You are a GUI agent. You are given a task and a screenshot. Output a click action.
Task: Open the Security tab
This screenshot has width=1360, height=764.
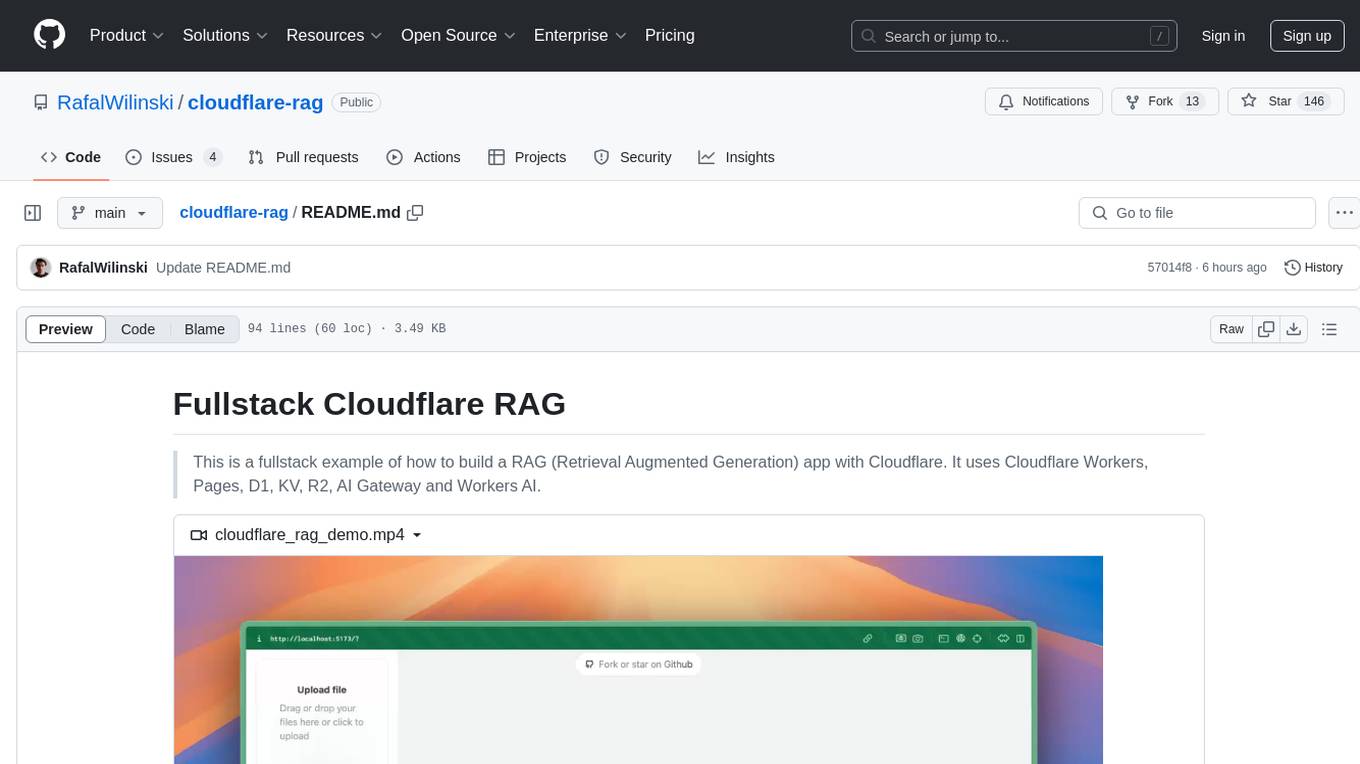632,157
